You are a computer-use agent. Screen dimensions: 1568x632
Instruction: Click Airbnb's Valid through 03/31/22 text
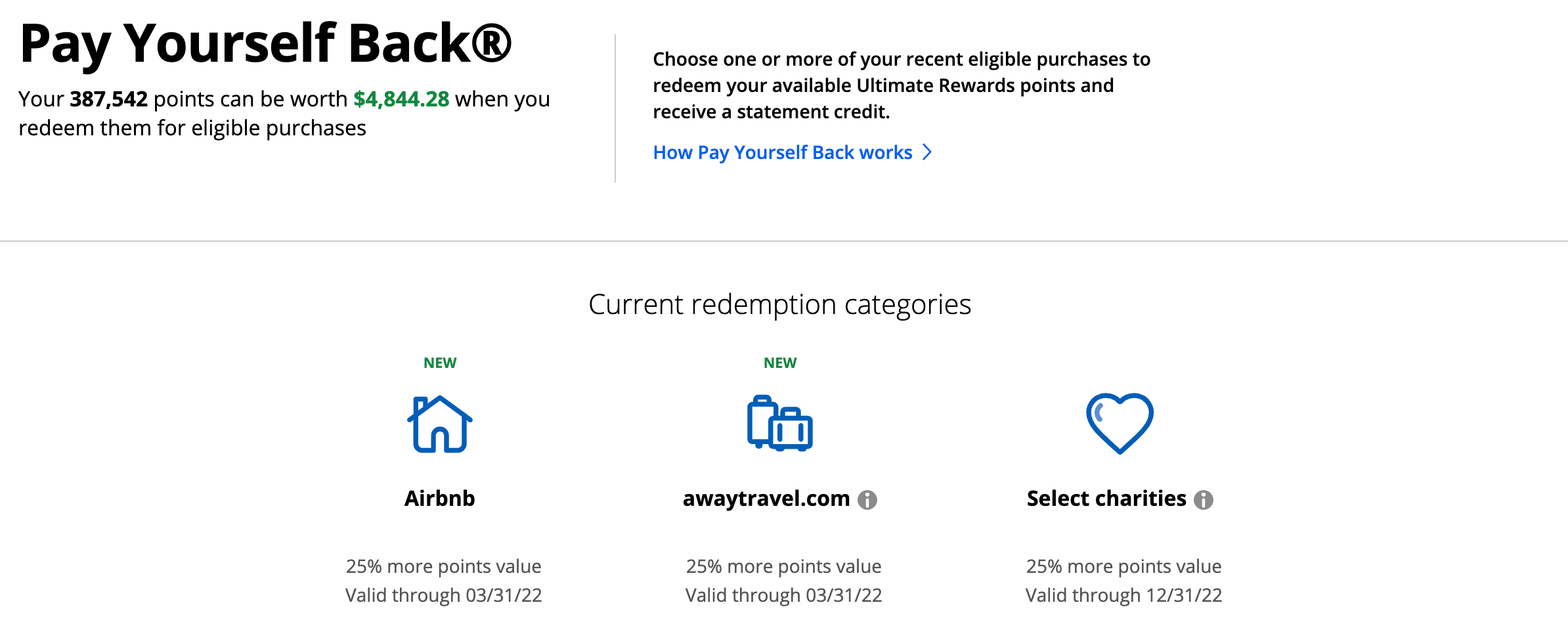(x=444, y=595)
